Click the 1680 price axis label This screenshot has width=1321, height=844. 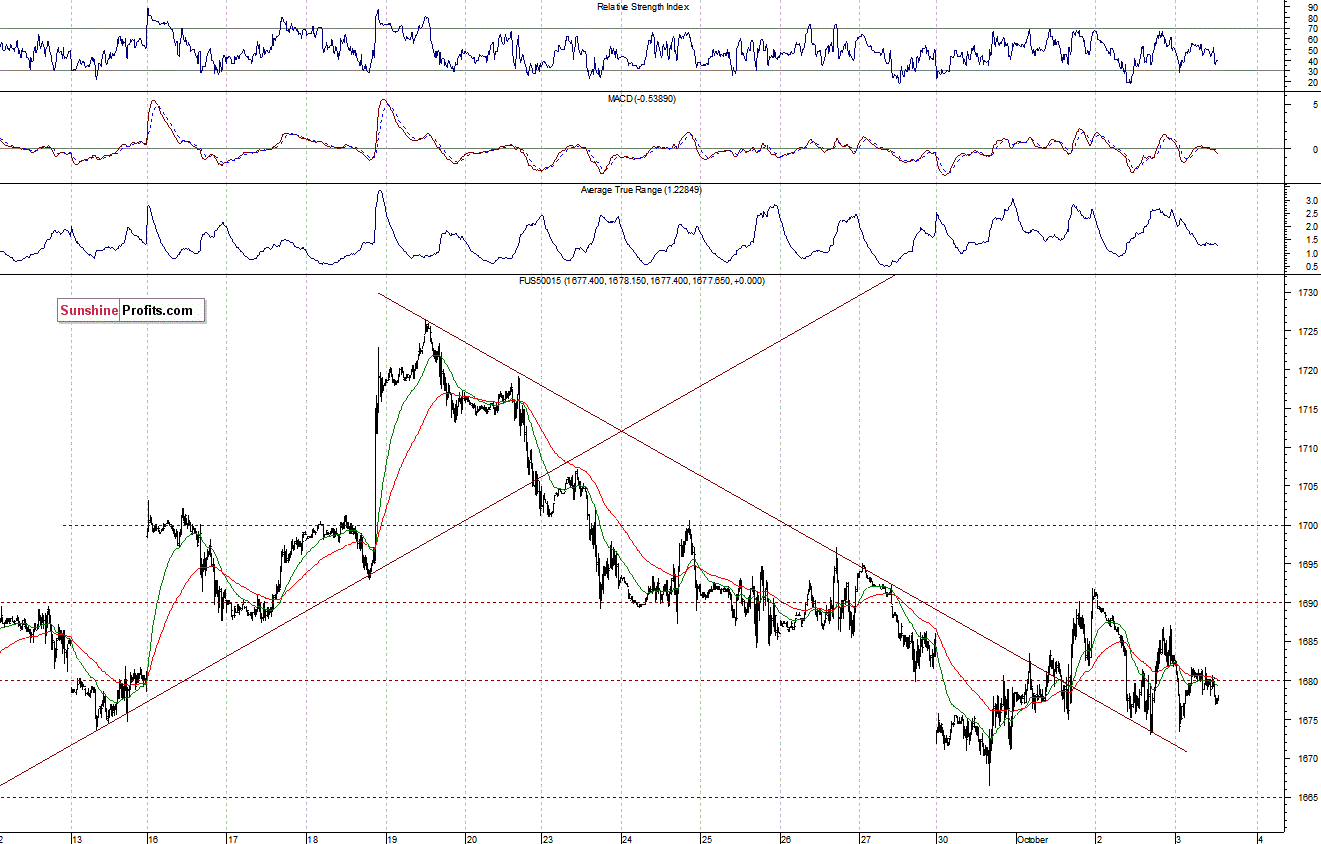[1308, 682]
